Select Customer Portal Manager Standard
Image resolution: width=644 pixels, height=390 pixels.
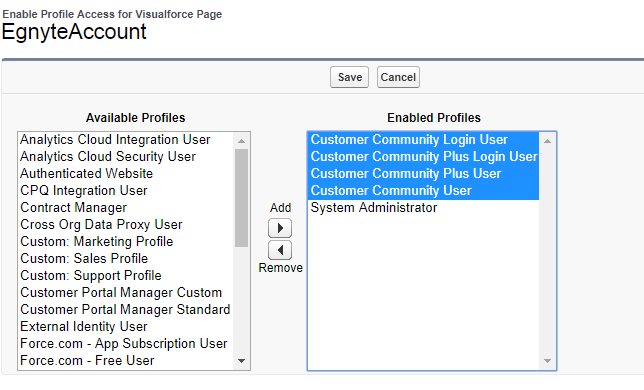(x=126, y=310)
